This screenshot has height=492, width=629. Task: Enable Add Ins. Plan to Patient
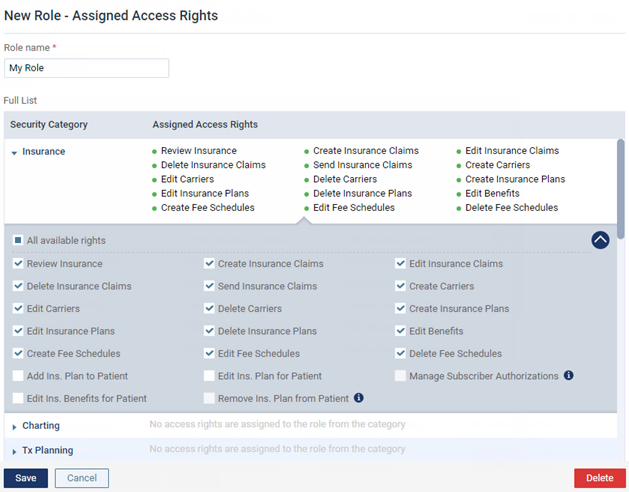(19, 376)
